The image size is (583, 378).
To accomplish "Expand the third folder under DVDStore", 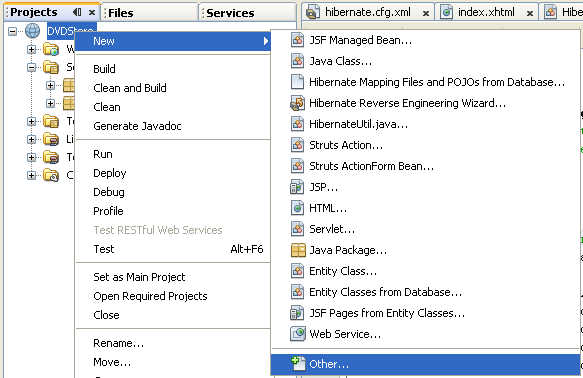I will 32,121.
